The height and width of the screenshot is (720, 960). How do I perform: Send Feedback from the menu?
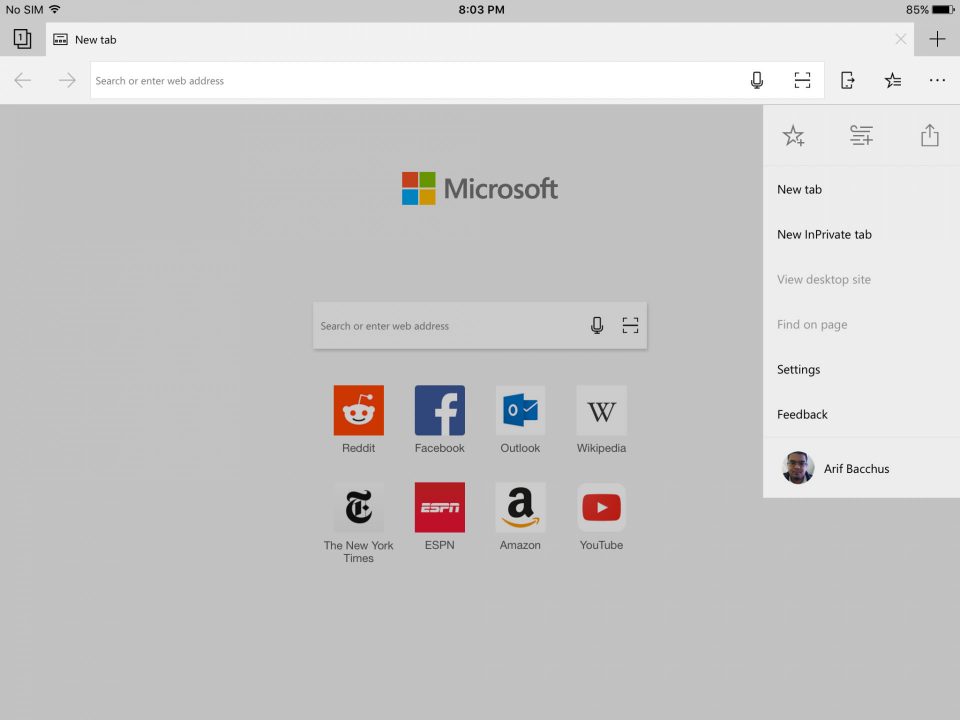pyautogui.click(x=802, y=414)
